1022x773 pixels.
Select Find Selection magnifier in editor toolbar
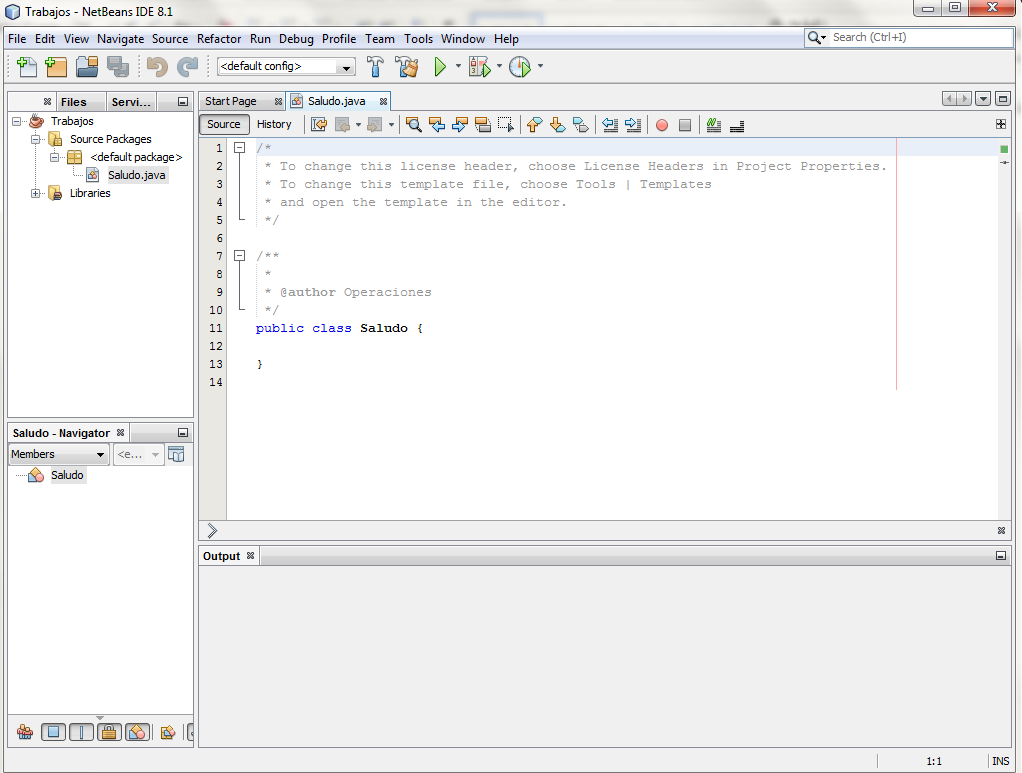pyautogui.click(x=413, y=124)
